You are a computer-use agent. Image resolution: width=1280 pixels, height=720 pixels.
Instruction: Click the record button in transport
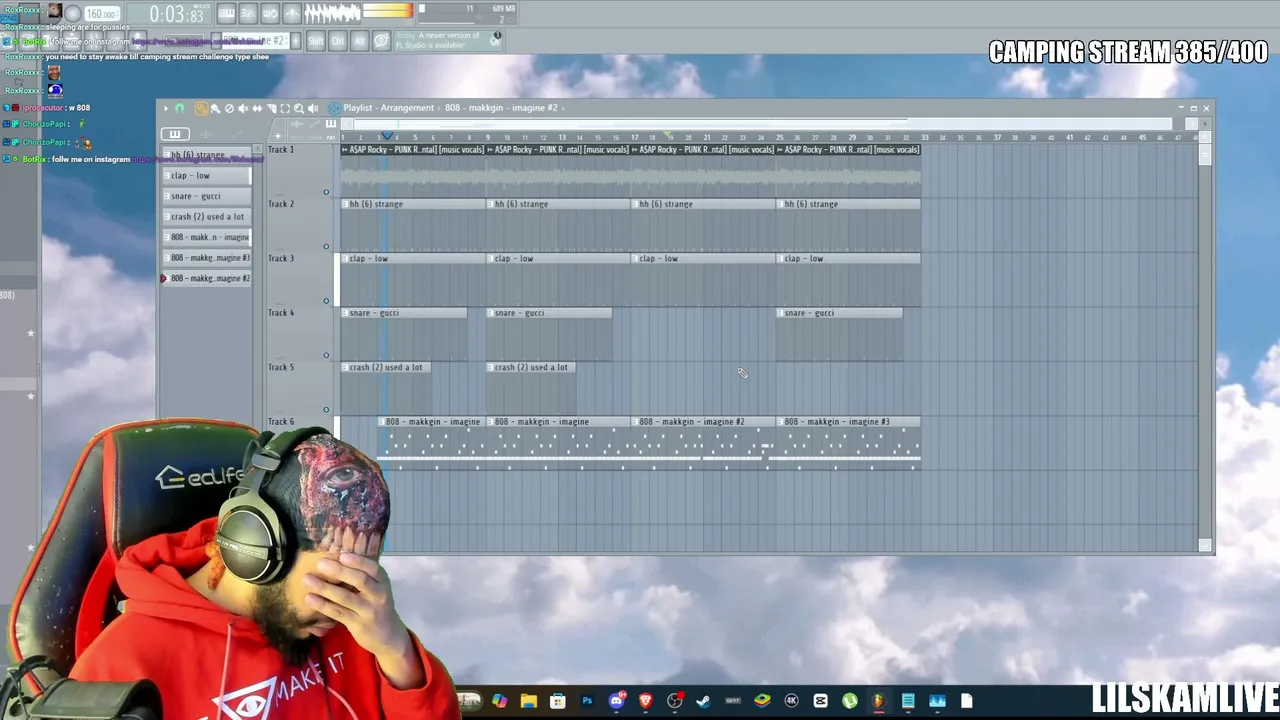73,14
